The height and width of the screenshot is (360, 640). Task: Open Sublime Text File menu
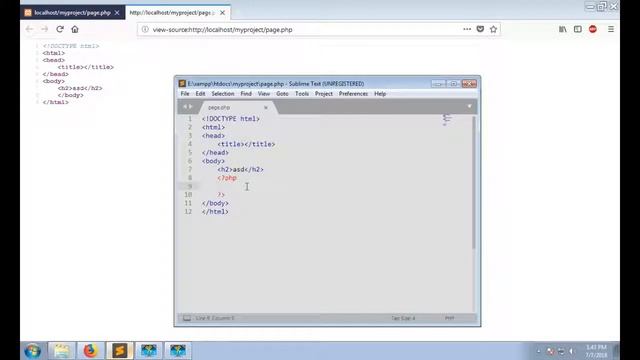pyautogui.click(x=185, y=94)
